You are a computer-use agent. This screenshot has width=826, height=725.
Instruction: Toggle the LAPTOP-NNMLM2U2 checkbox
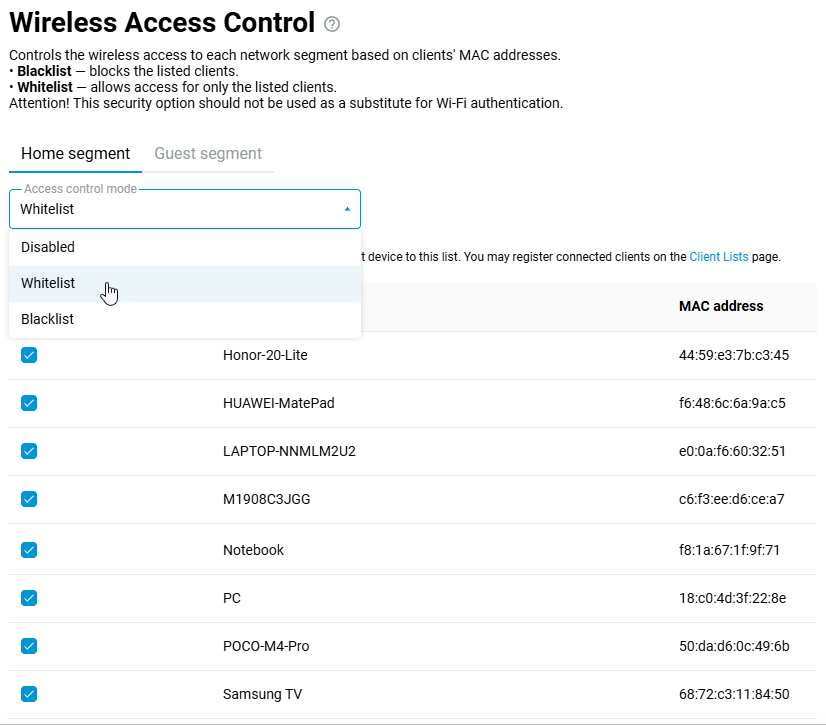[x=29, y=451]
